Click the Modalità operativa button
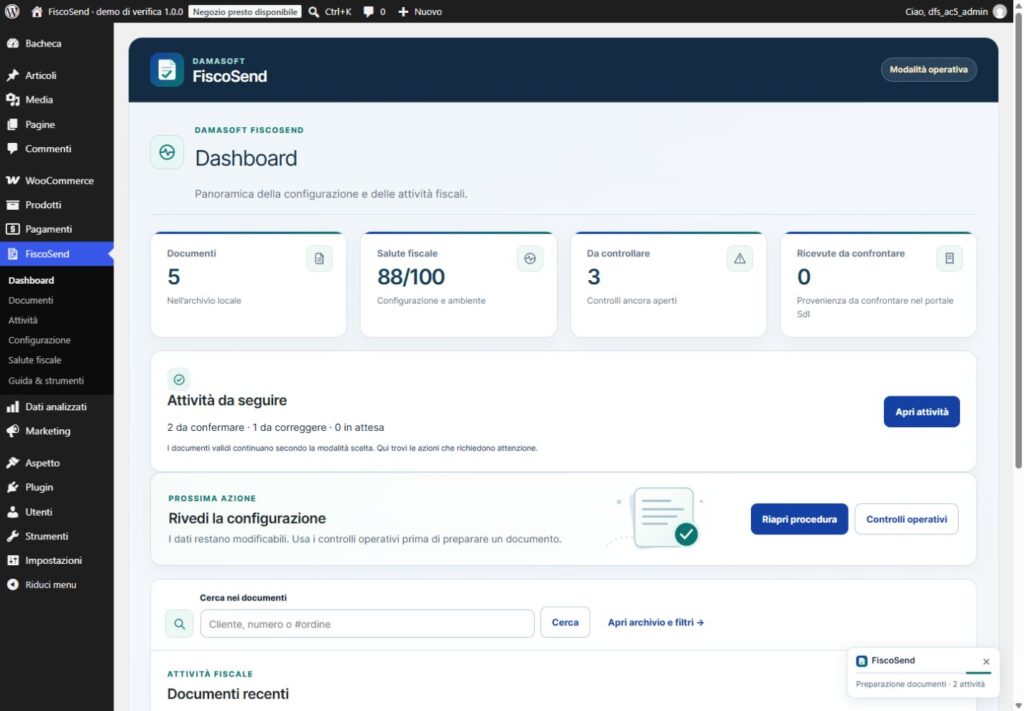The width and height of the screenshot is (1024, 711). tap(929, 70)
